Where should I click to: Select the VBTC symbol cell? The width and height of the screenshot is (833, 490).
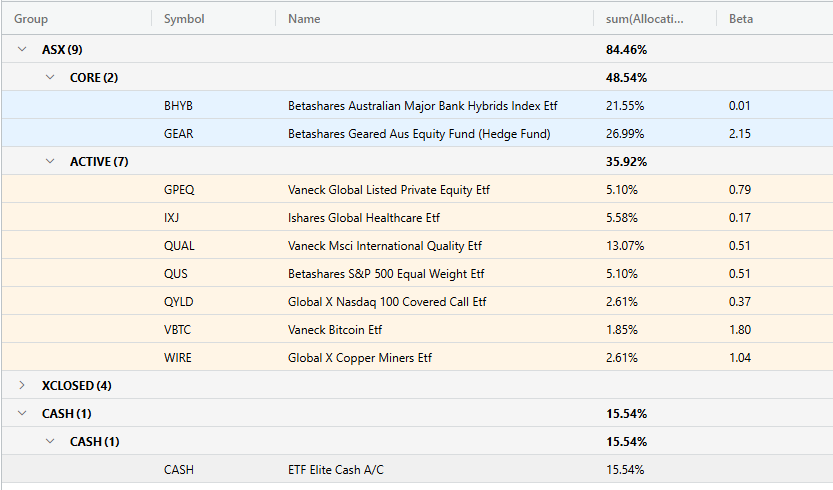pos(177,330)
